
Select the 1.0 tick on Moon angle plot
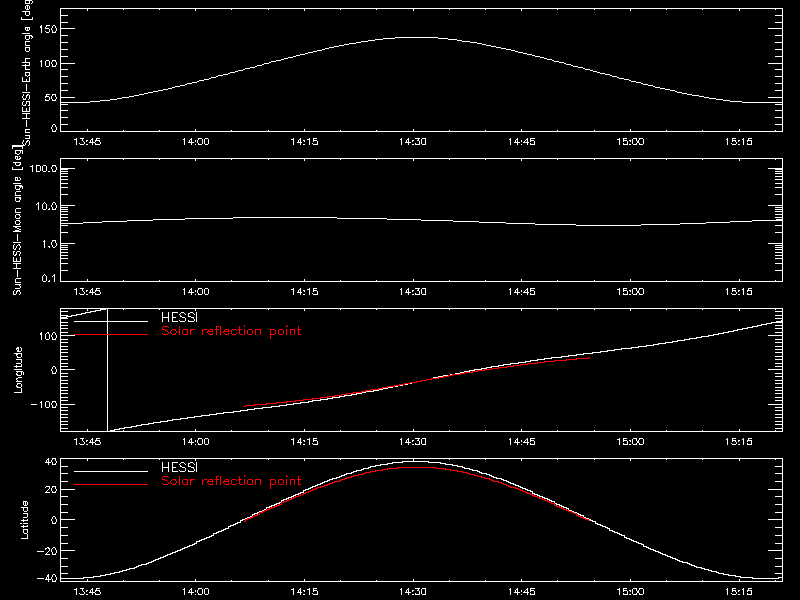point(49,244)
